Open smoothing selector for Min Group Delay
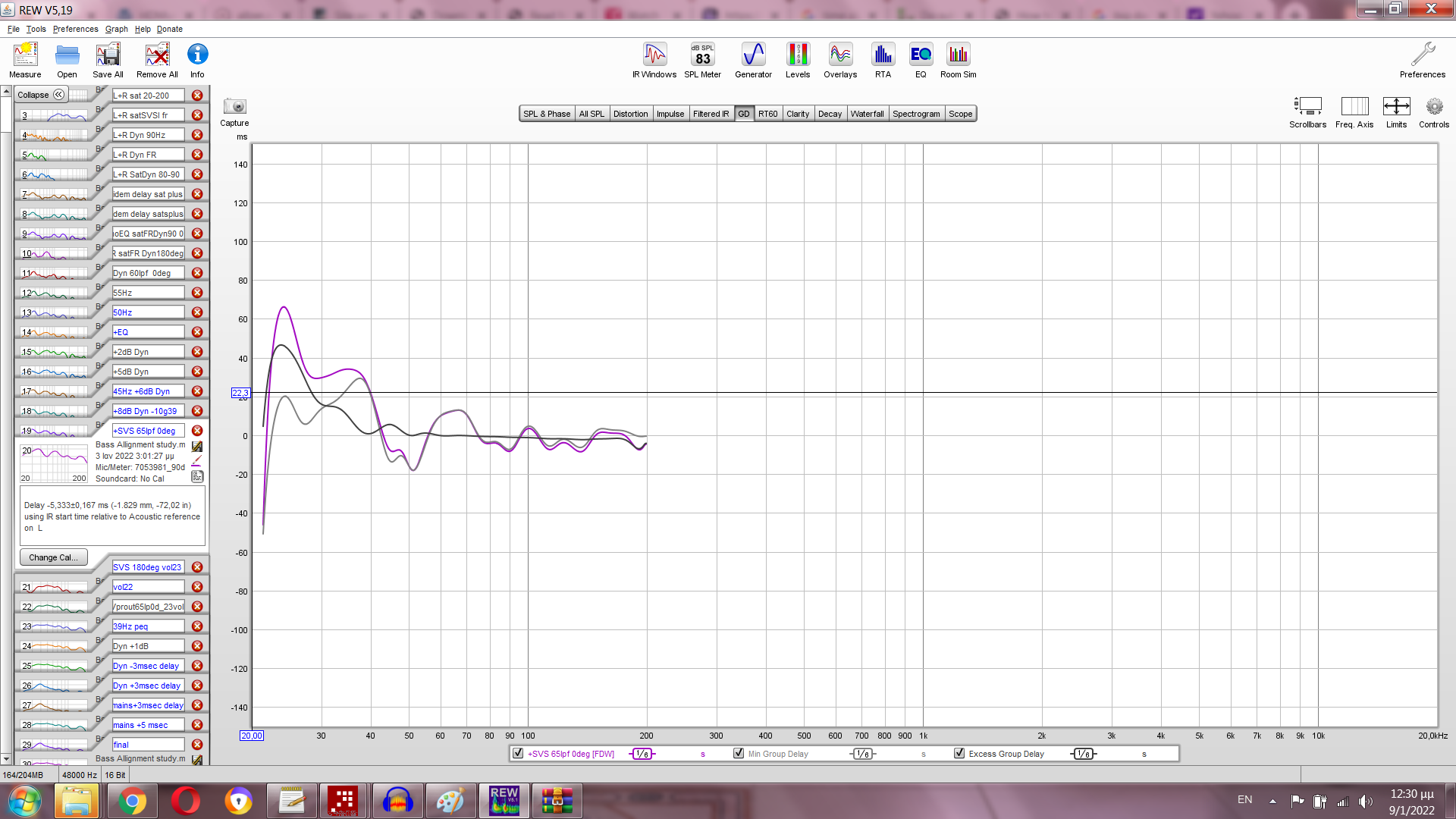This screenshot has height=819, width=1456. click(x=862, y=754)
